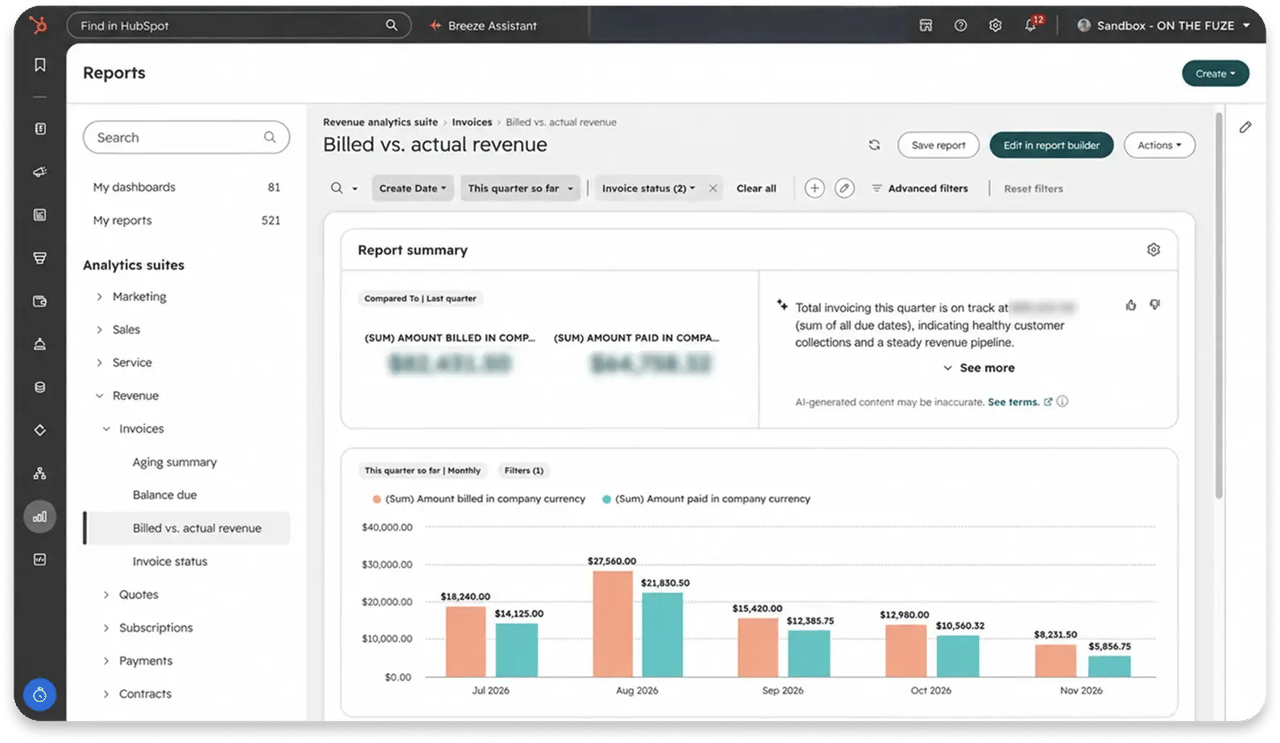Remove the Invoice status filter with X
Viewport: 1280px width, 743px height.
coord(712,188)
